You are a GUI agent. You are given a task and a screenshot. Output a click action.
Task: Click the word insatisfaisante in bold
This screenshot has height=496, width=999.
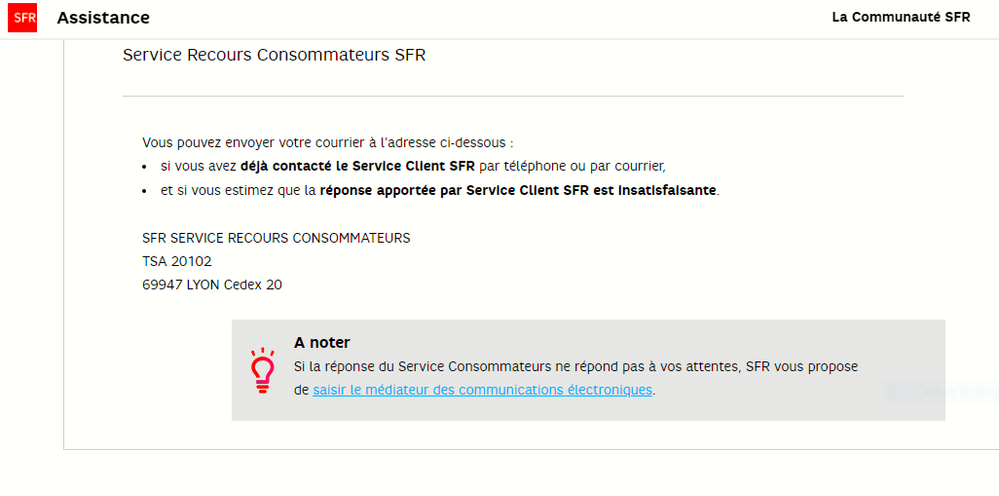tap(668, 189)
